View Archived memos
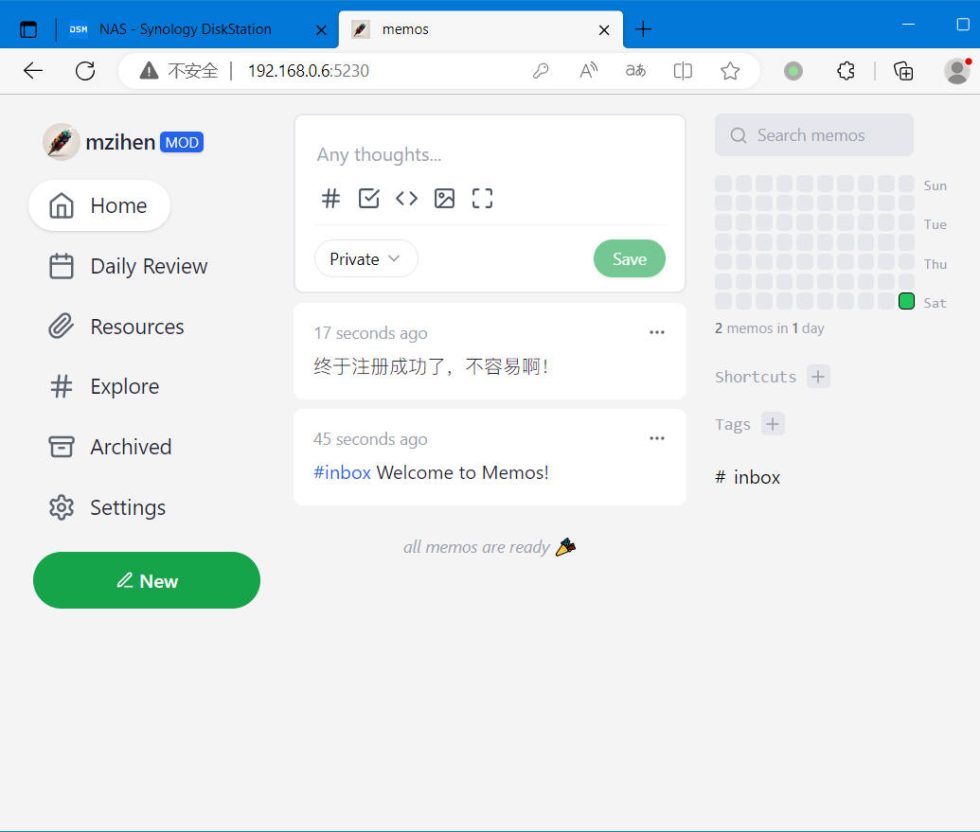Image resolution: width=980 pixels, height=832 pixels. point(131,447)
